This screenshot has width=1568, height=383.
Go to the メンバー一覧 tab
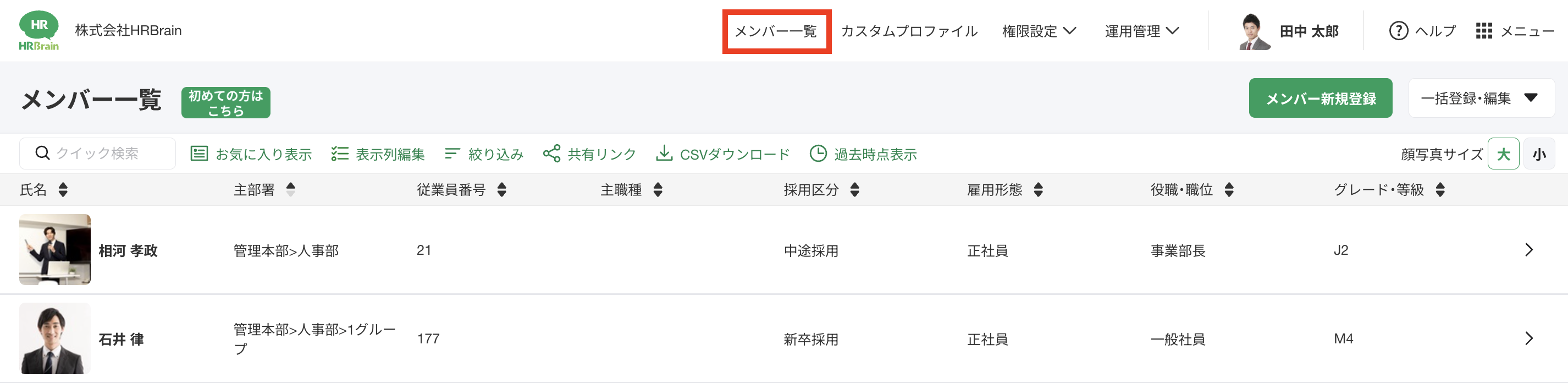(776, 31)
